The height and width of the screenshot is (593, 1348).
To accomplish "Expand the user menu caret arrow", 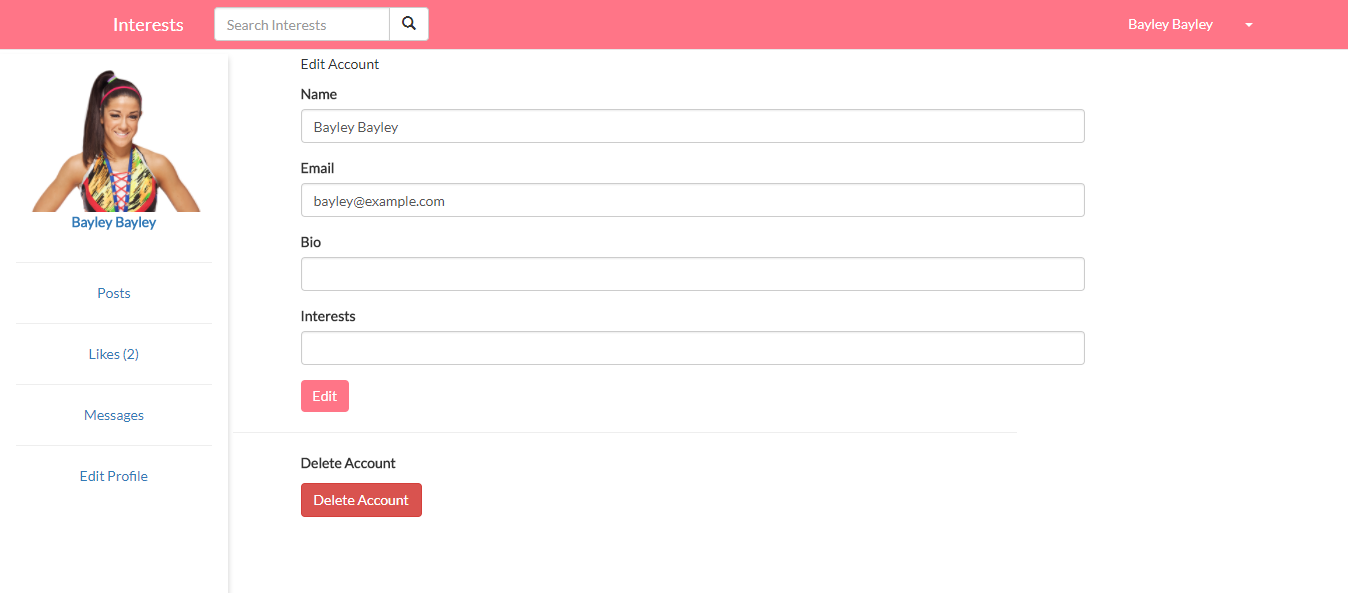I will (1249, 25).
